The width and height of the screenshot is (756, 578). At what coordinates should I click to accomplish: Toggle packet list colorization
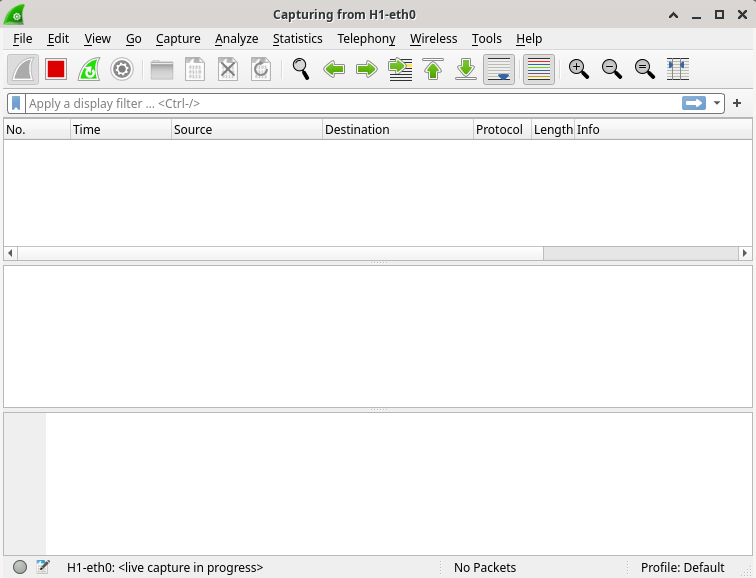[539, 69]
